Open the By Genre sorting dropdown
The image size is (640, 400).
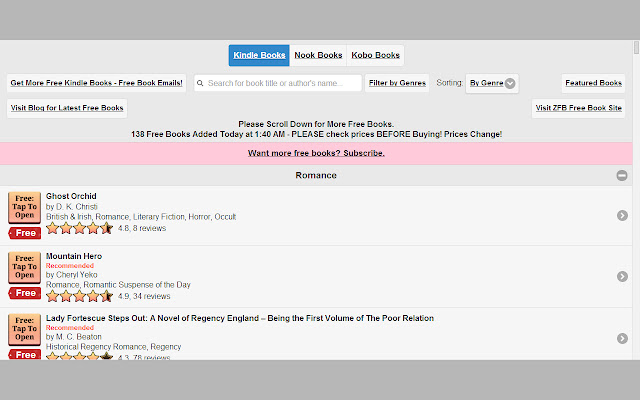[x=492, y=83]
